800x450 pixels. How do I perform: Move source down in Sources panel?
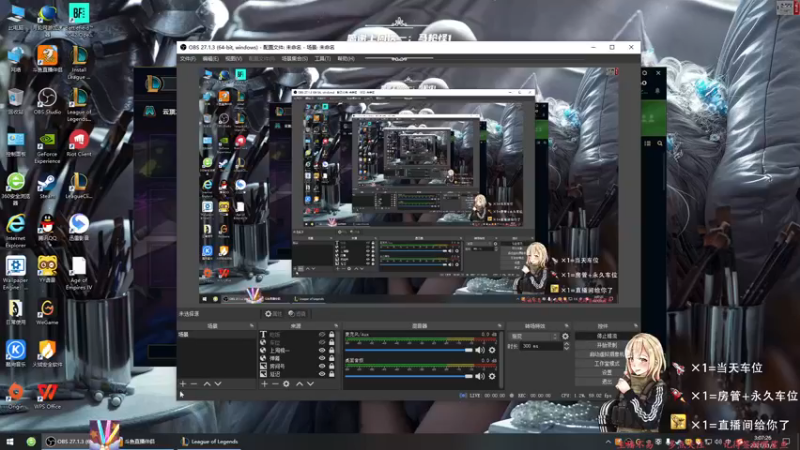[310, 384]
